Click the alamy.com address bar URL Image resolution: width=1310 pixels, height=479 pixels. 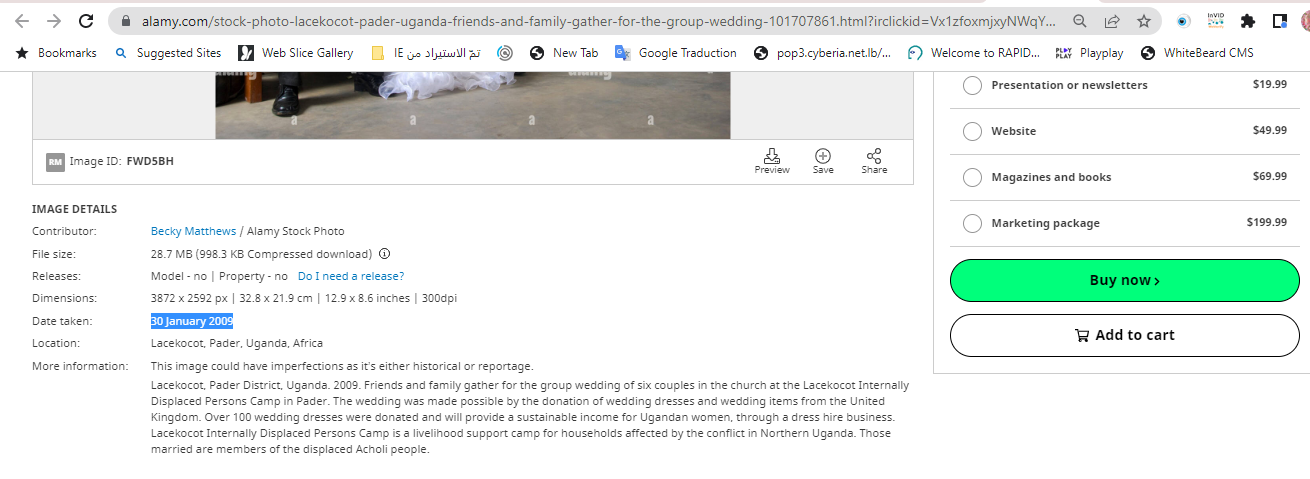(x=598, y=21)
